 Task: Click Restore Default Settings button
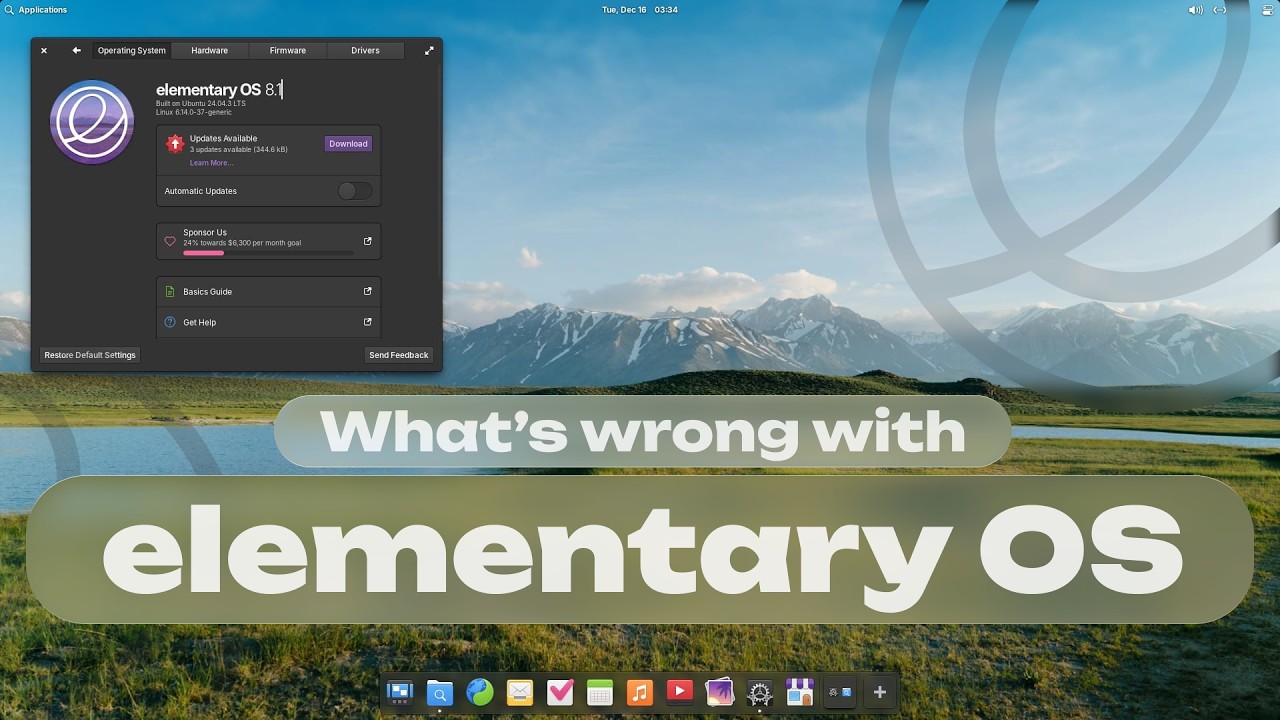(x=90, y=355)
